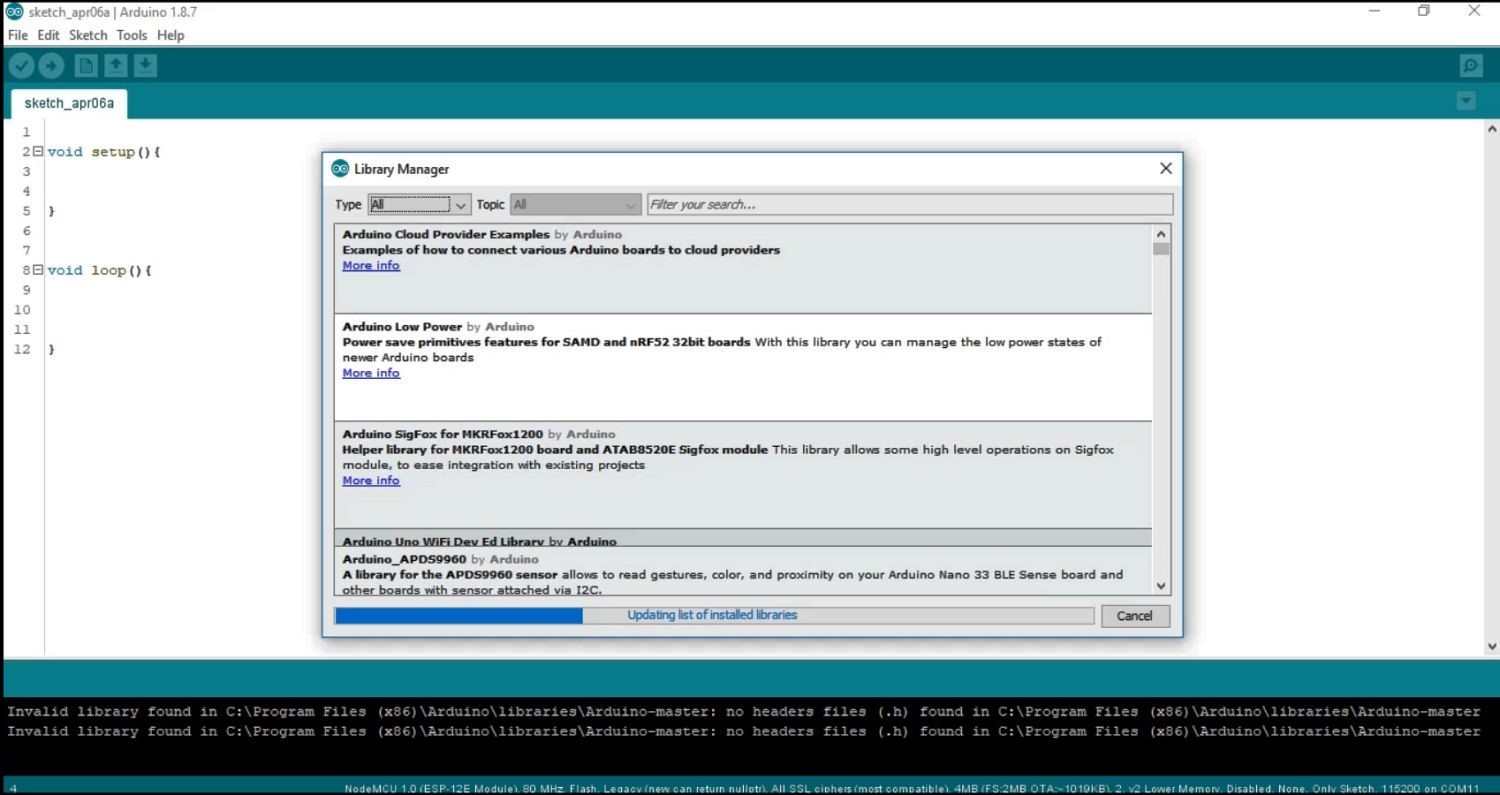
Task: Click the library list scrollbar thumb
Action: pyautogui.click(x=1161, y=249)
